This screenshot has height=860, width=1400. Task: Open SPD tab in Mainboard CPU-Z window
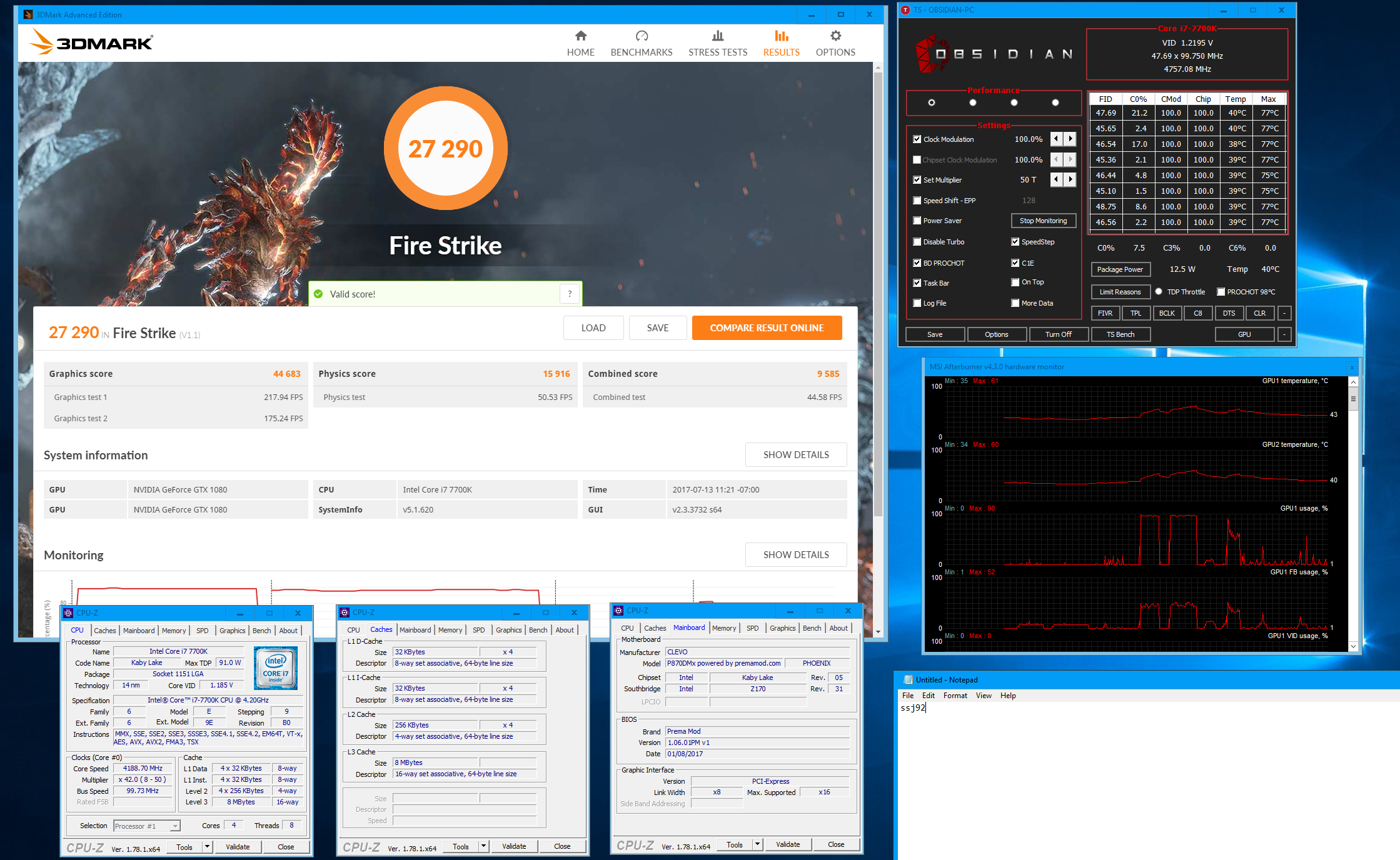coord(753,628)
